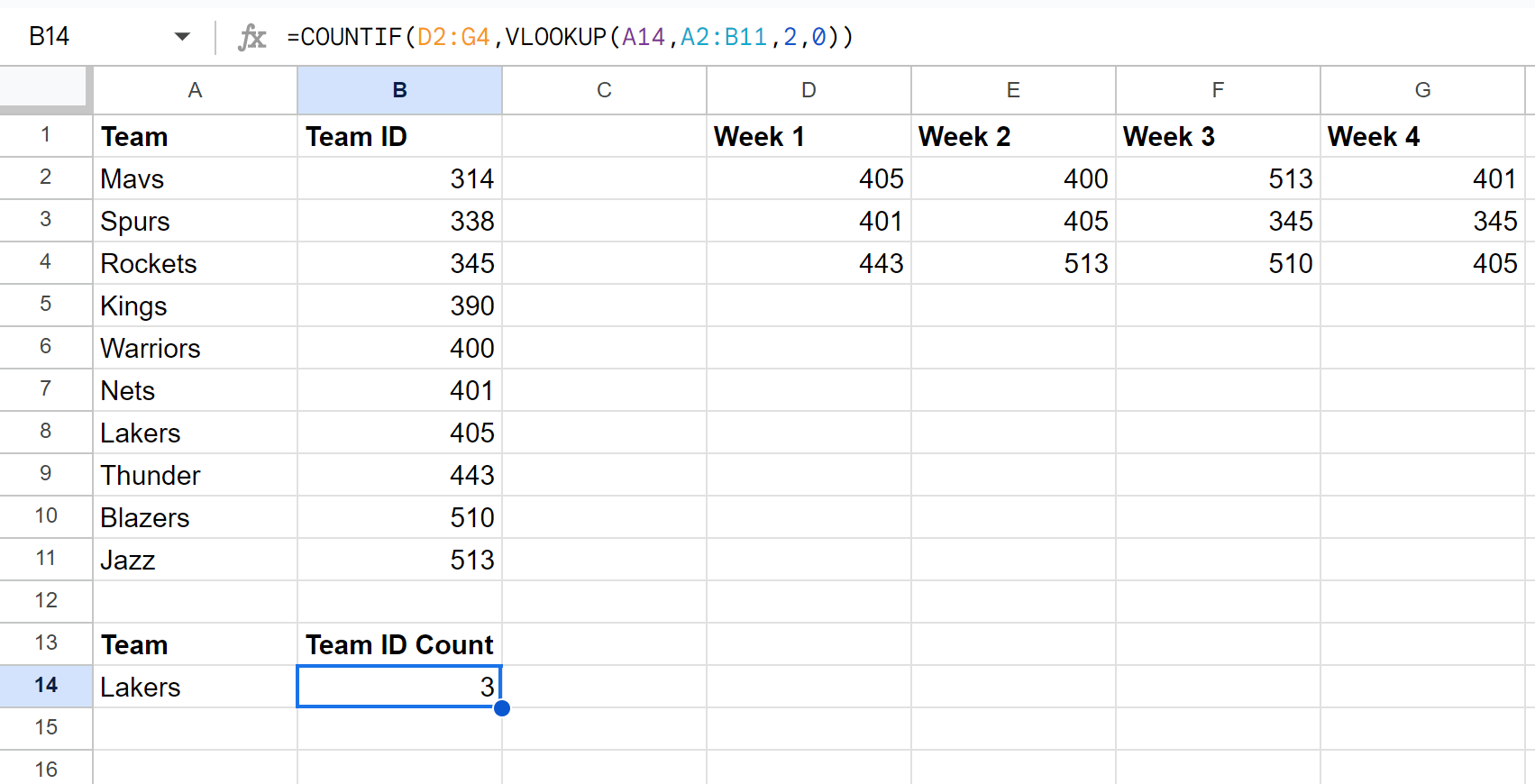Select Week 2 value 400 in E2

pyautogui.click(x=1013, y=178)
